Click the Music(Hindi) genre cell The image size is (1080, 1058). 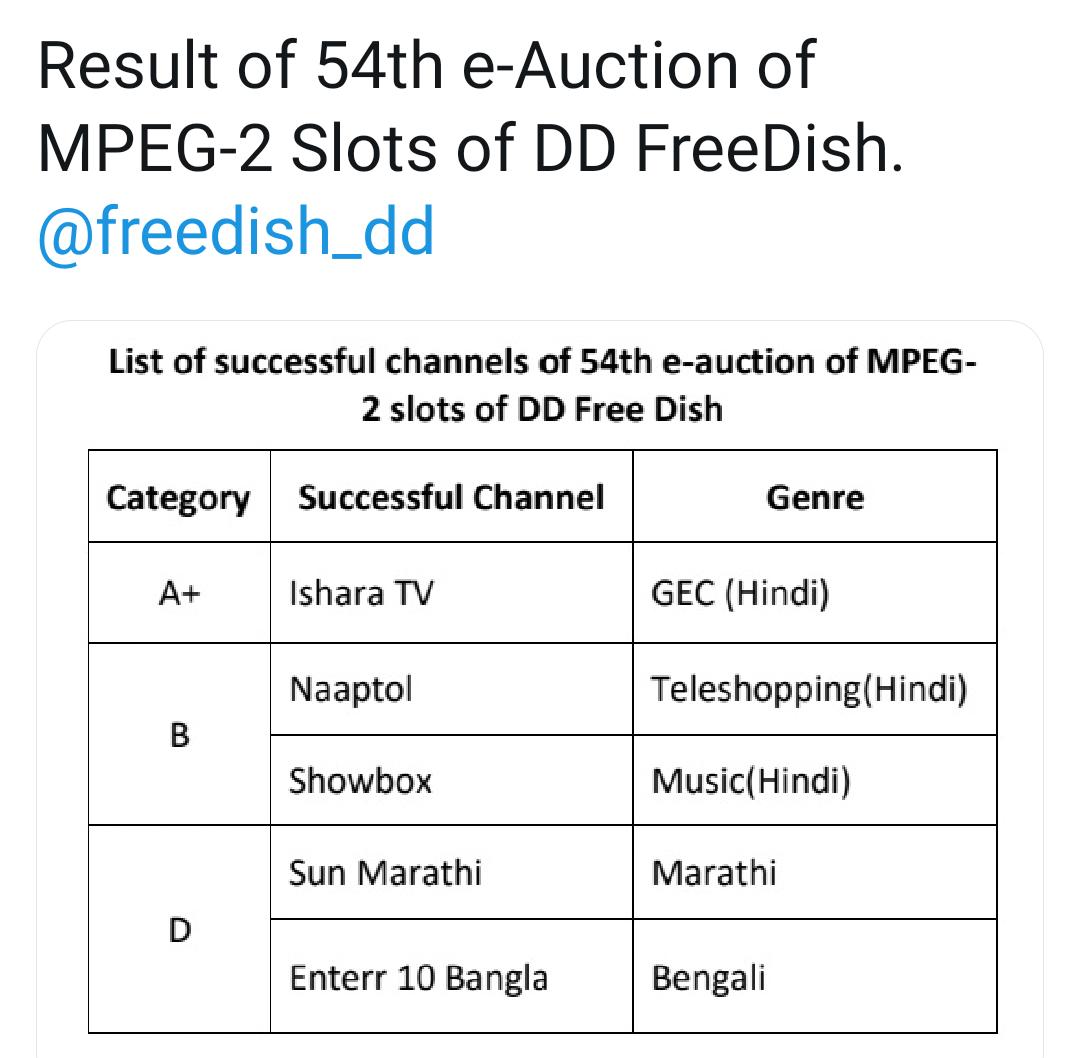pos(815,780)
